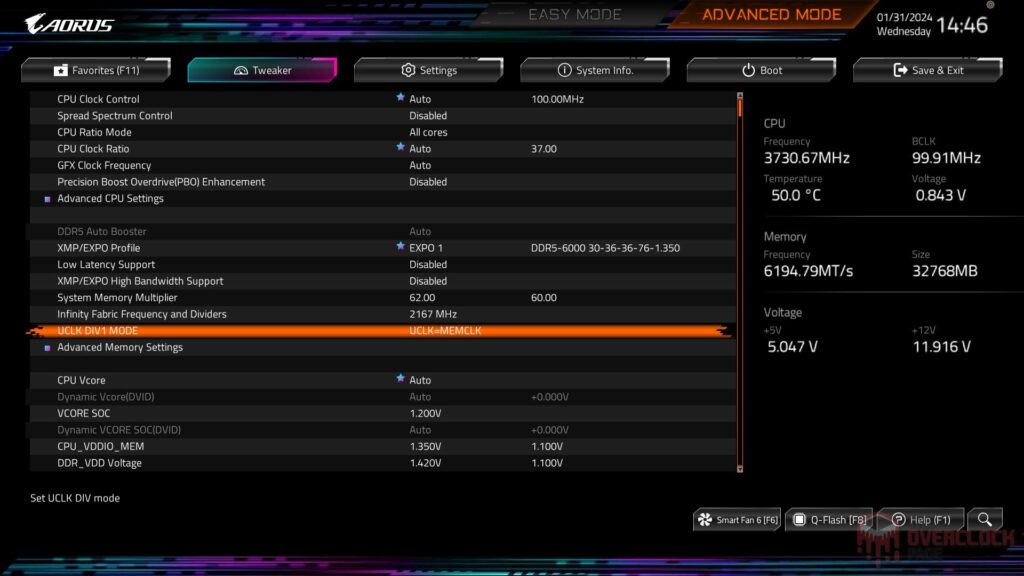Toggle the favorite star on XMP/EXPO Profile
The height and width of the screenshot is (576, 1024).
399,247
